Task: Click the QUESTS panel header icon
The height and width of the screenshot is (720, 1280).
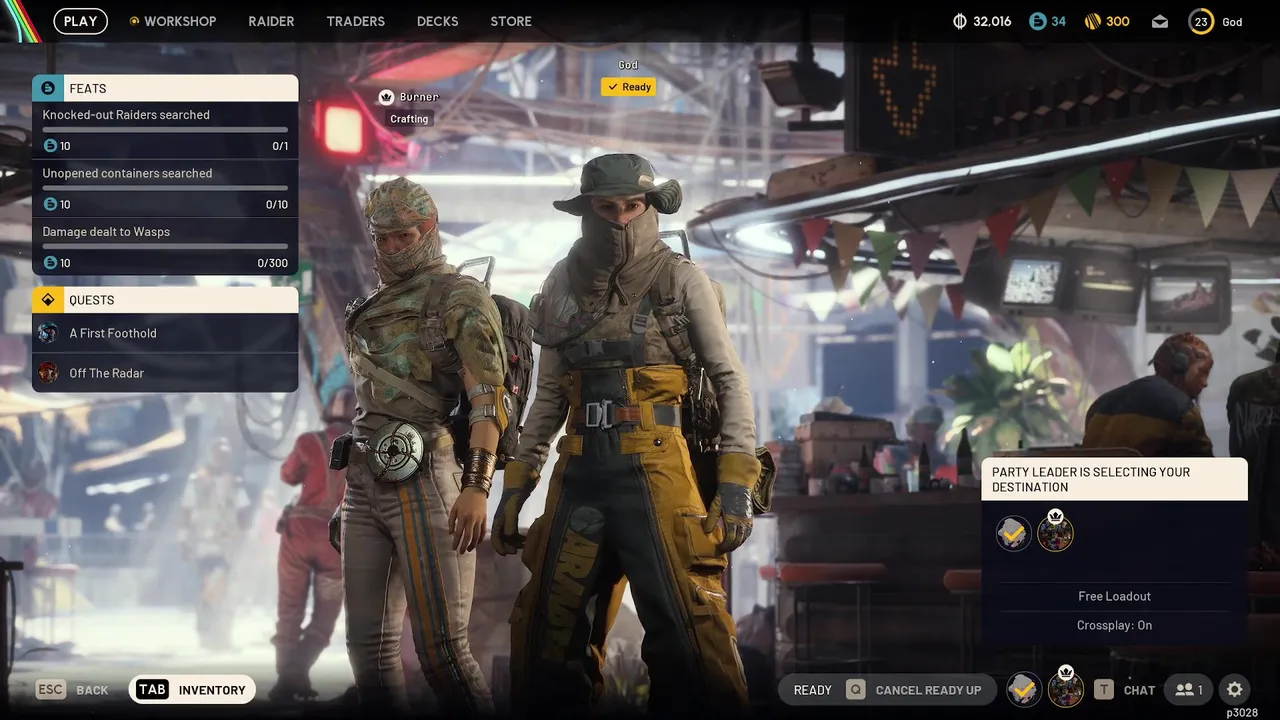Action: pyautogui.click(x=48, y=300)
